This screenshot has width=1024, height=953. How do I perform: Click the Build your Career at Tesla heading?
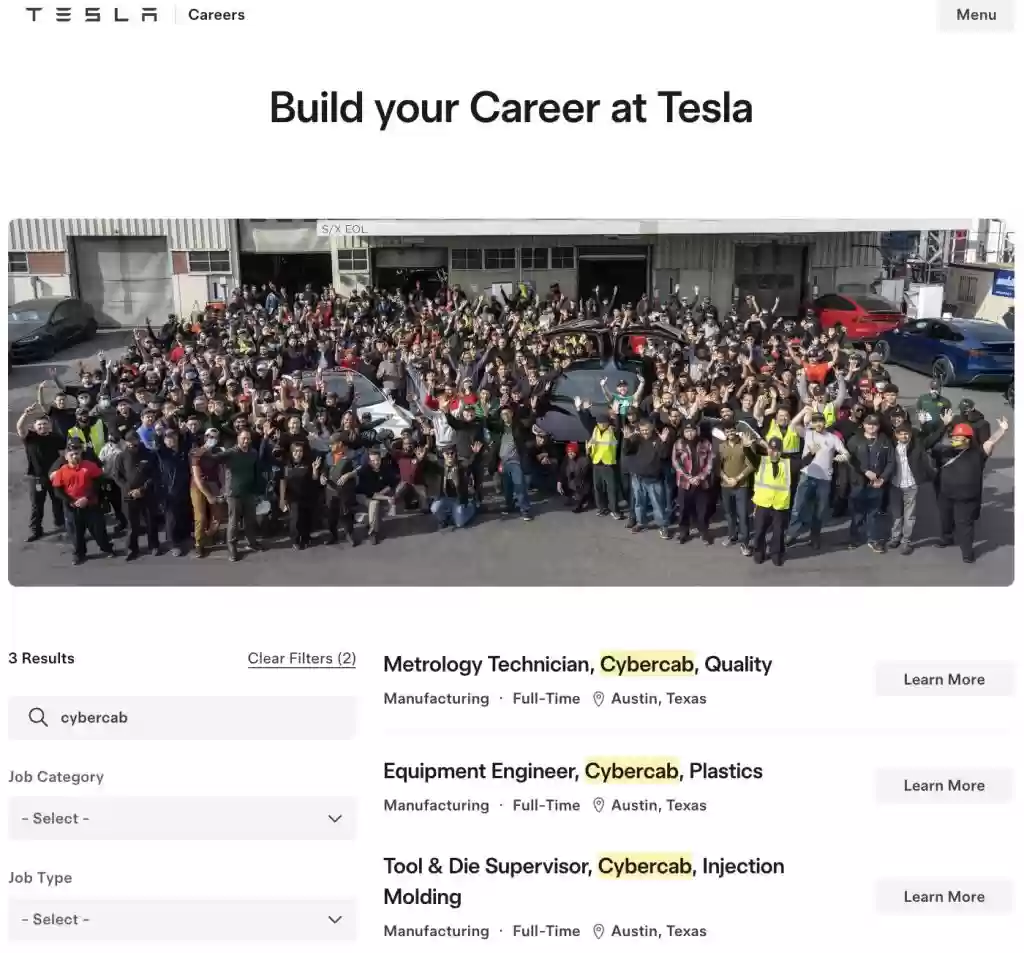[511, 108]
